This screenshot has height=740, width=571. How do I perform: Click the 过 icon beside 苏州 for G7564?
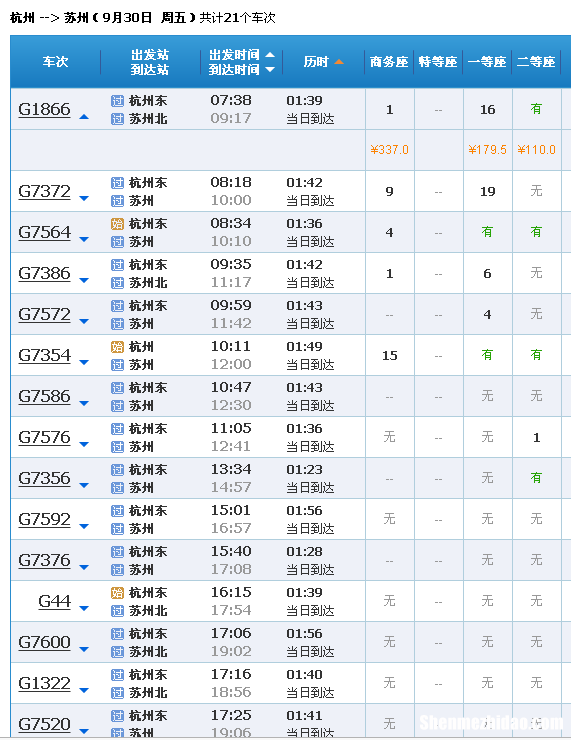pyautogui.click(x=117, y=242)
